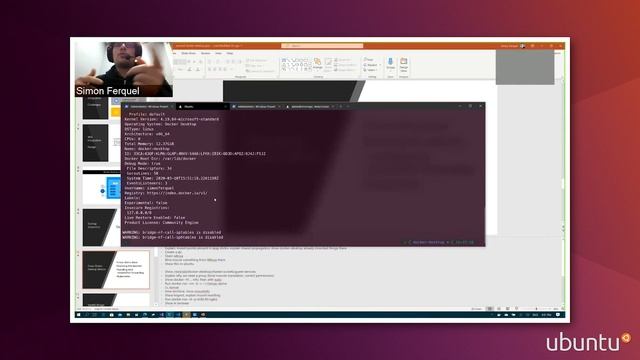Open Slide Show ribbon tab
Screen dimensions: 640x360
(189, 53)
